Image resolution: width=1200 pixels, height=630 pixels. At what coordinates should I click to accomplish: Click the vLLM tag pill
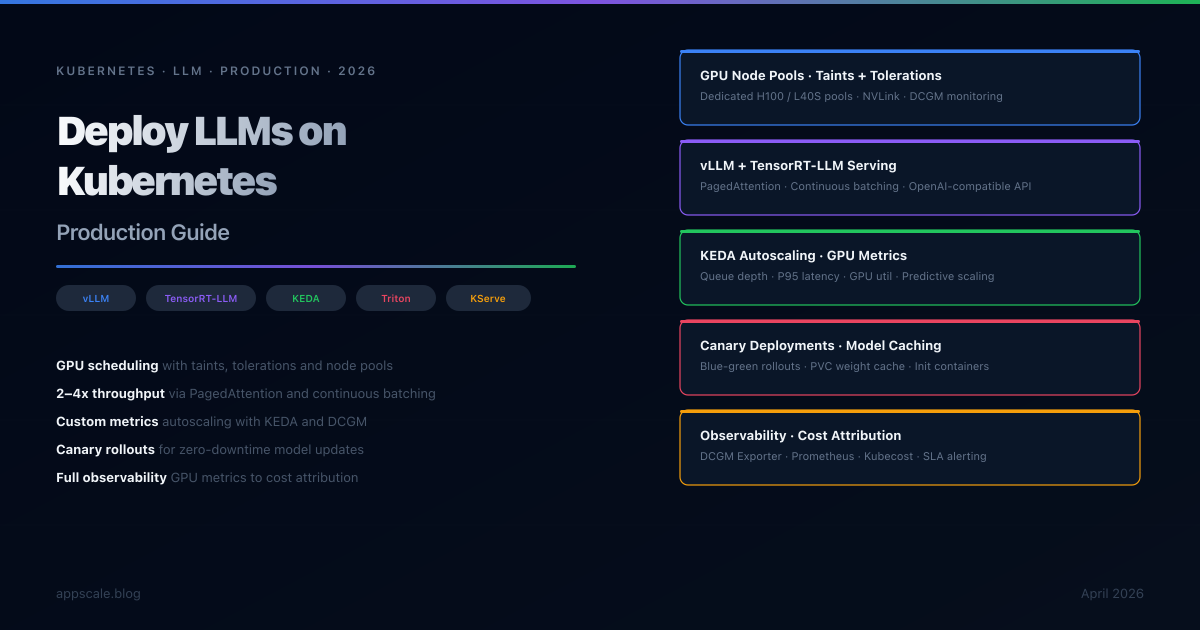tap(96, 298)
